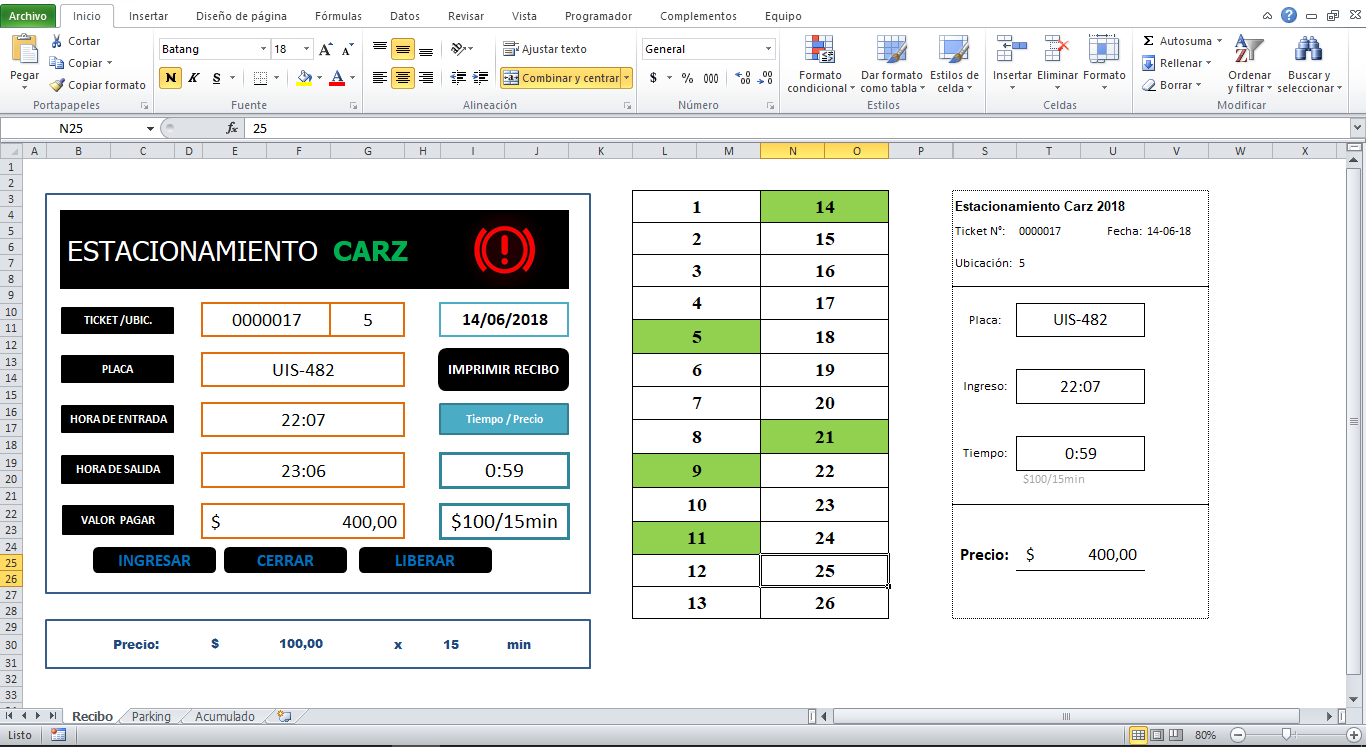Toggle bold formatting for selected cell

tap(169, 76)
